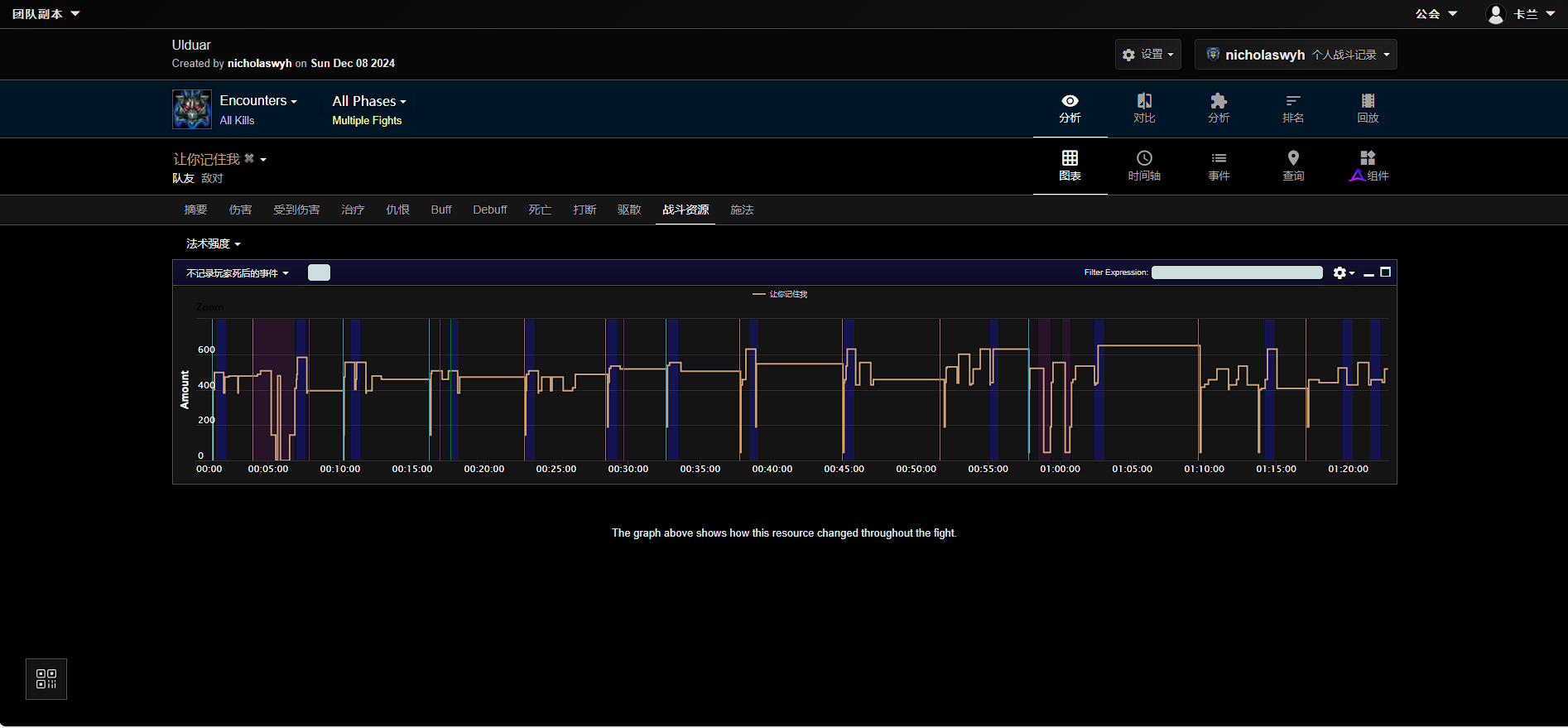The width and height of the screenshot is (1568, 728).
Task: Click the 00:30:00 time axis label
Action: (628, 470)
